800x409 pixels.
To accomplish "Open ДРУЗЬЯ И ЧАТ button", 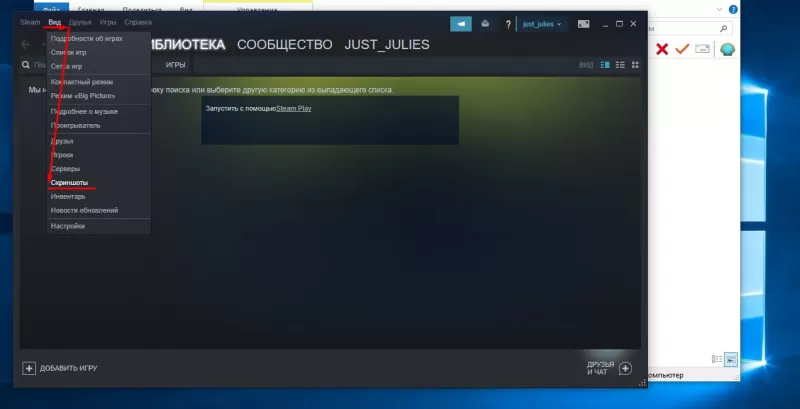I will coord(610,368).
